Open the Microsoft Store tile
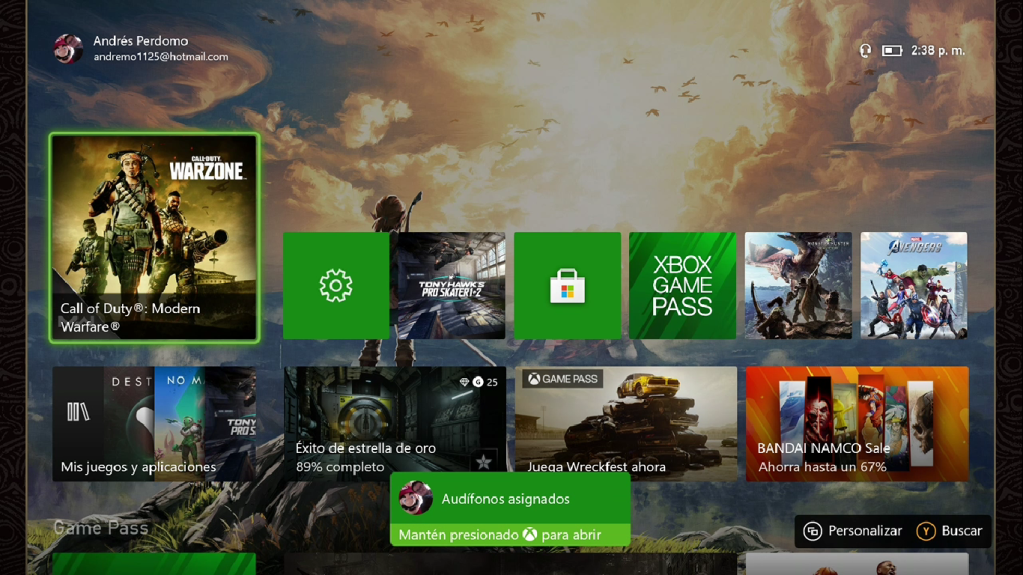Image resolution: width=1023 pixels, height=575 pixels. coord(567,286)
